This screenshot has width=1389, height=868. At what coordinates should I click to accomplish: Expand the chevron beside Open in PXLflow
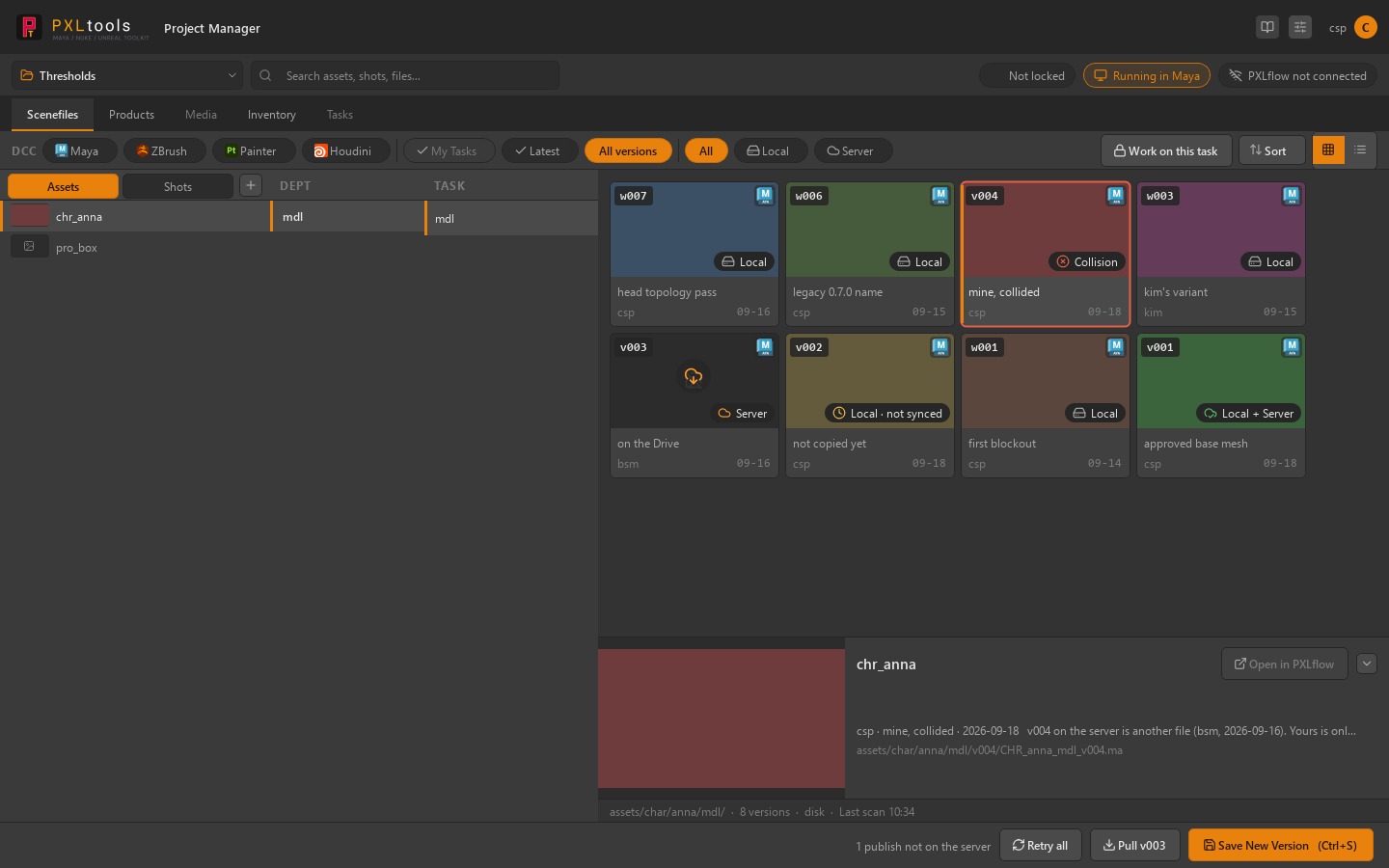1367,664
